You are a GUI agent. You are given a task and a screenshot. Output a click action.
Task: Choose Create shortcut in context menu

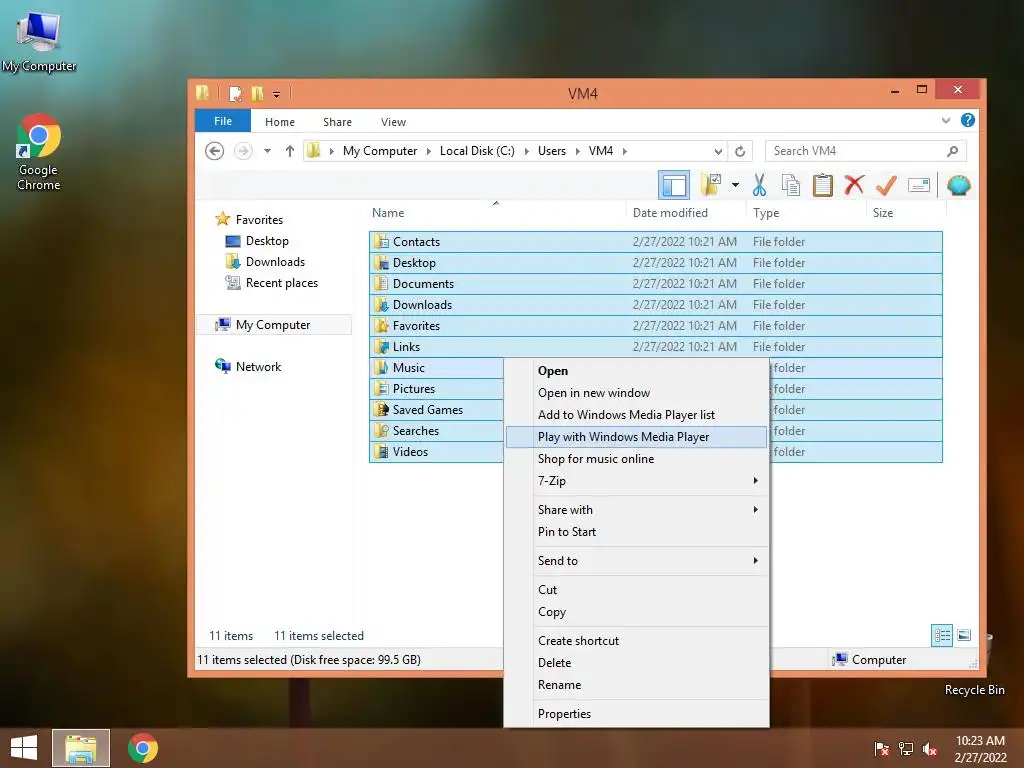point(636,641)
